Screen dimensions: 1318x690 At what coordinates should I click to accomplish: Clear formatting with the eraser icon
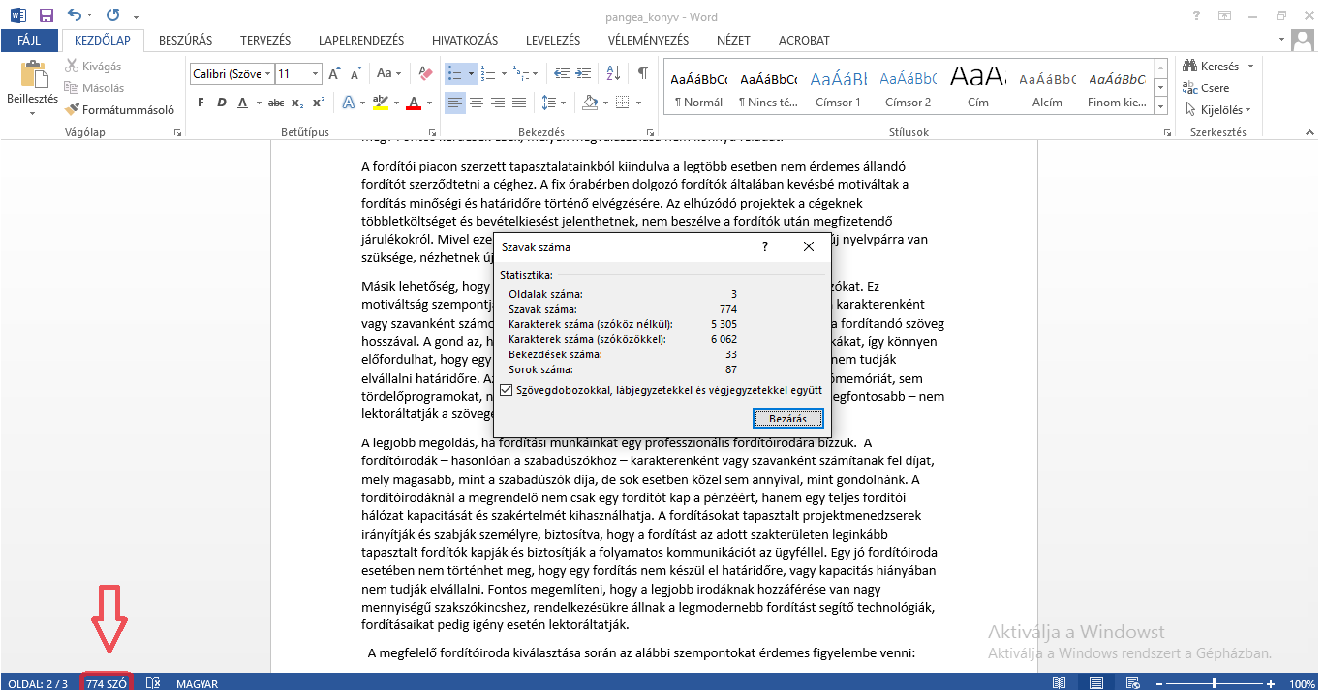424,74
